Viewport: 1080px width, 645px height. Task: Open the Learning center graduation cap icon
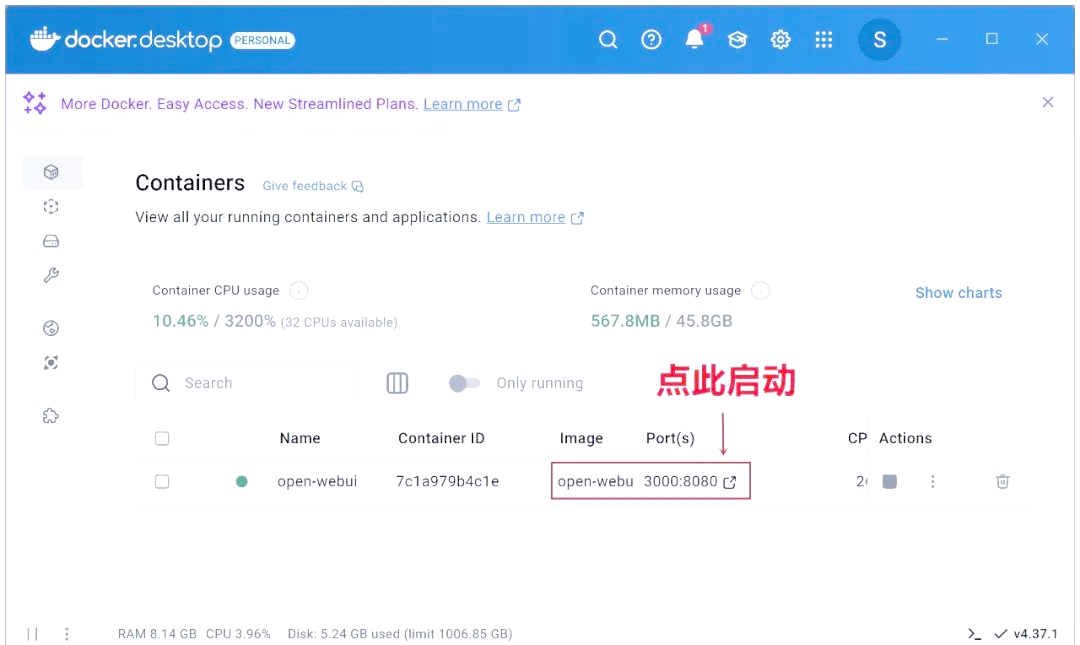pyautogui.click(x=737, y=40)
